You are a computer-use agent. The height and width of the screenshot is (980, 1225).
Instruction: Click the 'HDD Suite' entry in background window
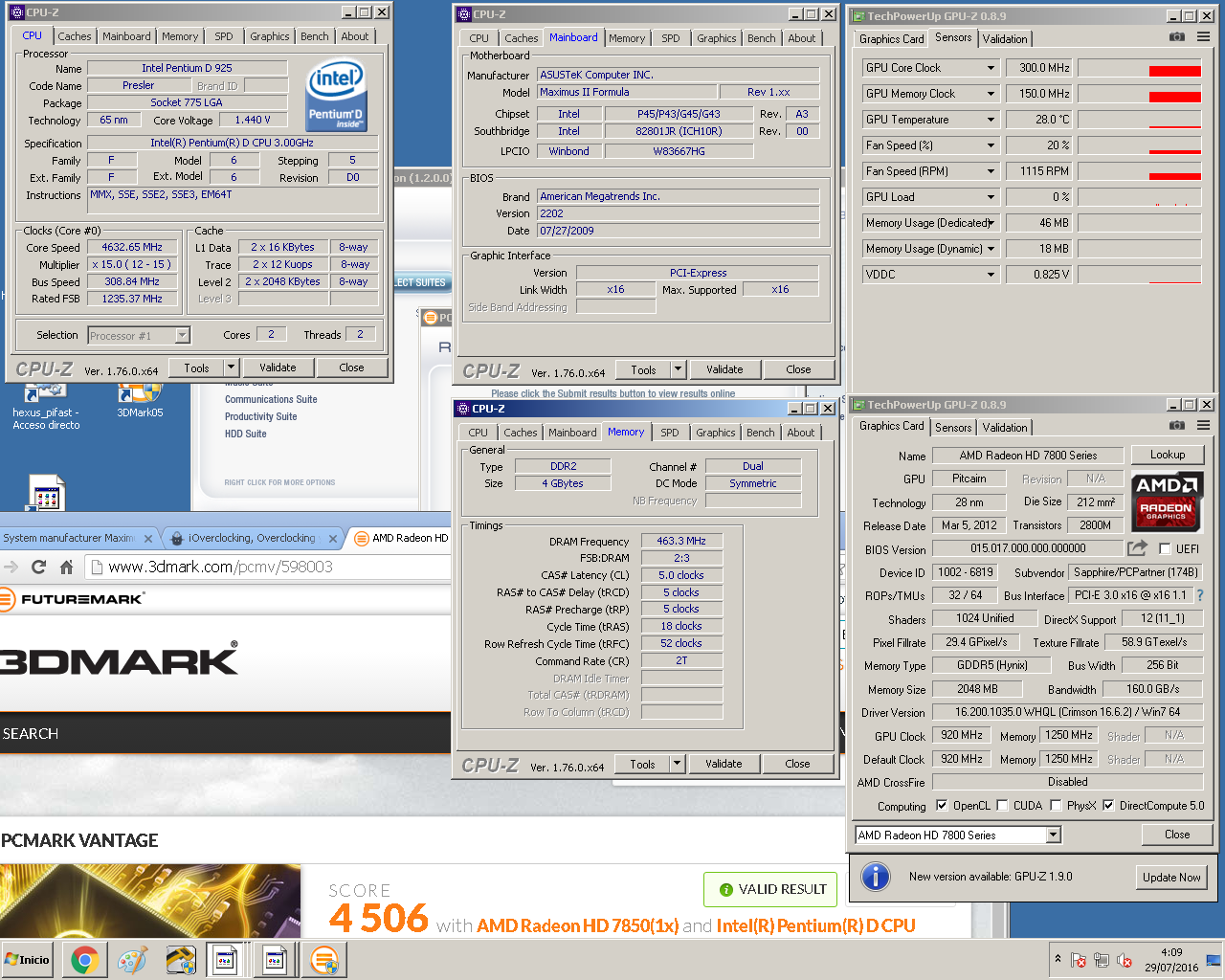[x=246, y=434]
